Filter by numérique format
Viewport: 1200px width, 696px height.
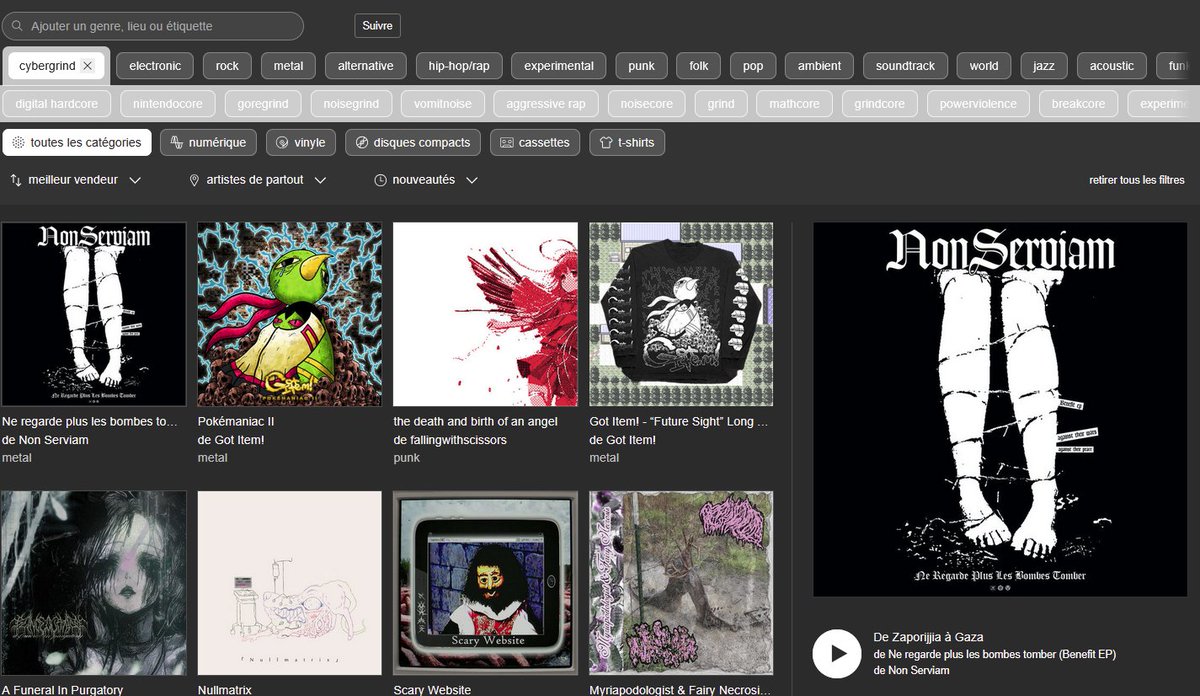point(209,143)
